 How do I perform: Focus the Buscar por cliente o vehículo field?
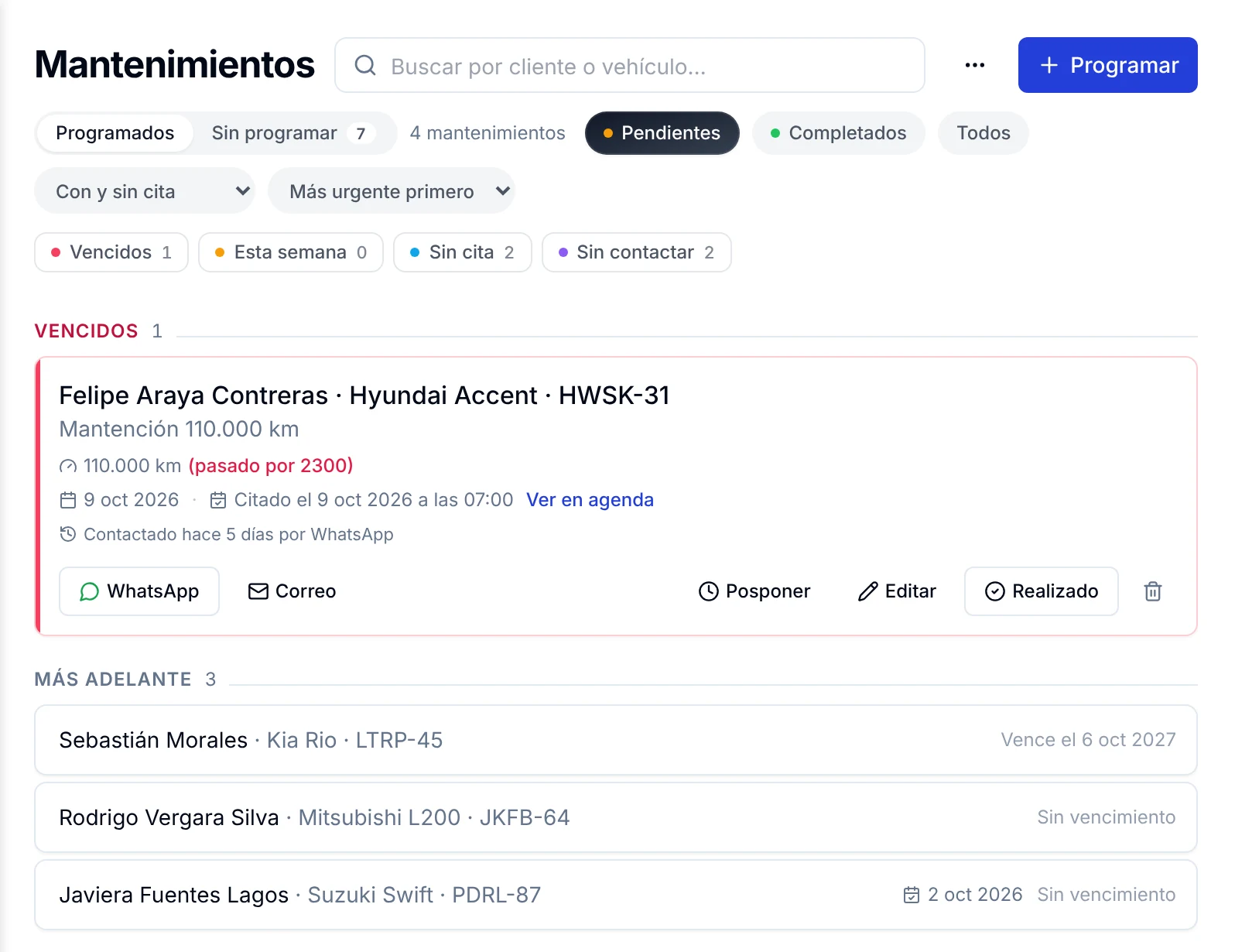630,65
